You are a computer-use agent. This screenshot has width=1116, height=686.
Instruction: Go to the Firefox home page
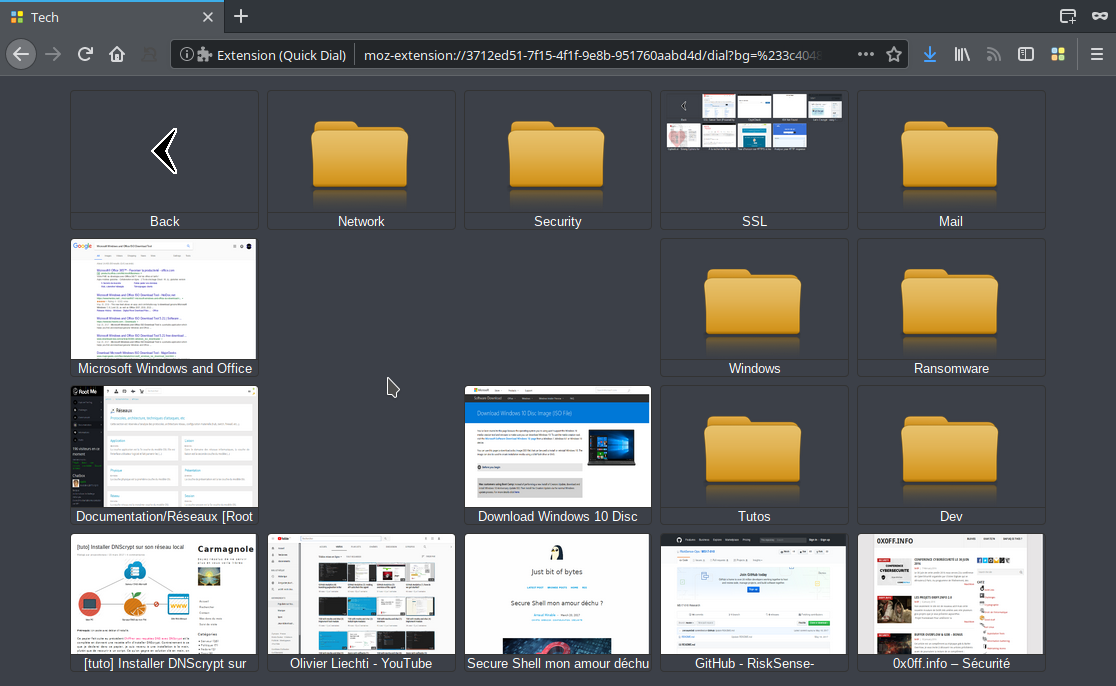pos(117,54)
